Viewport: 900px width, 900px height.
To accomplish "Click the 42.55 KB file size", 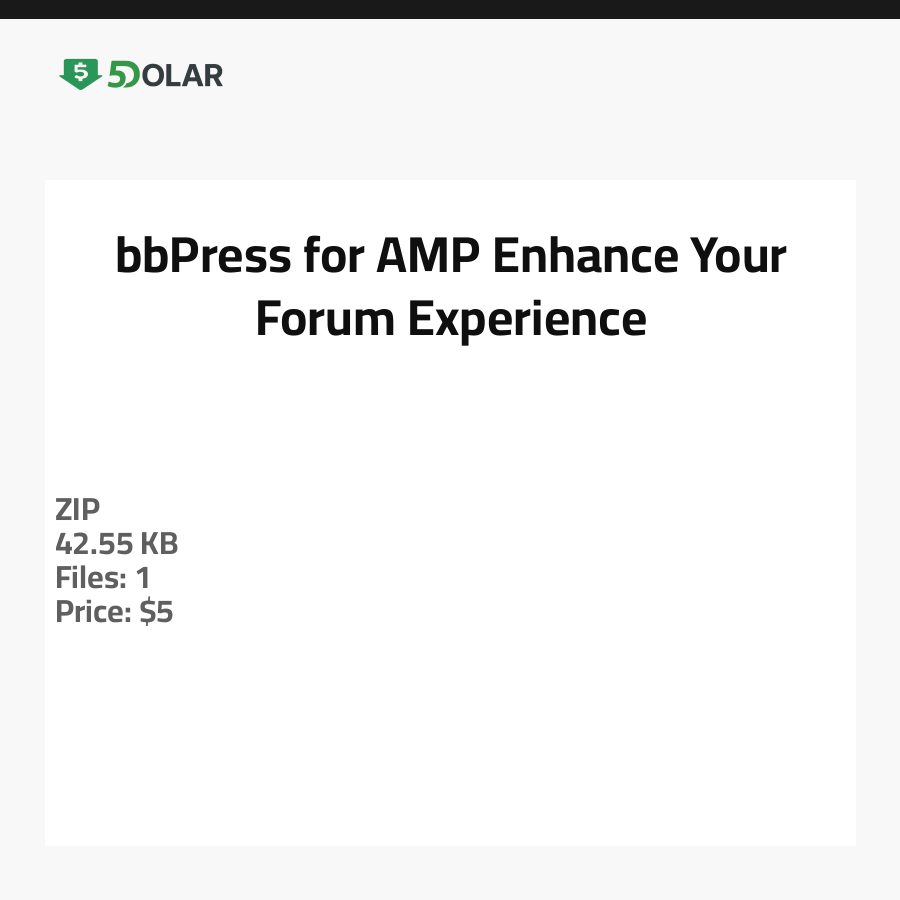I will tap(116, 544).
